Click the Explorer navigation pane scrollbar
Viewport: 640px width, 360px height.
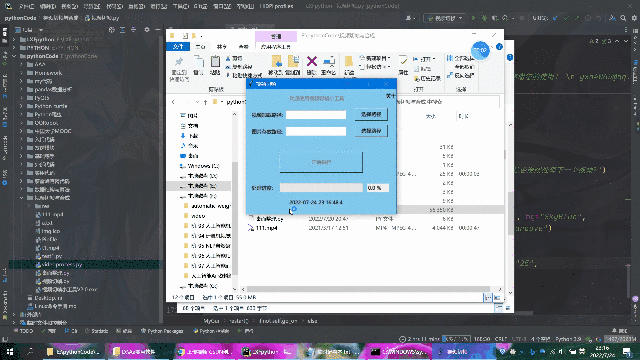(x=234, y=218)
